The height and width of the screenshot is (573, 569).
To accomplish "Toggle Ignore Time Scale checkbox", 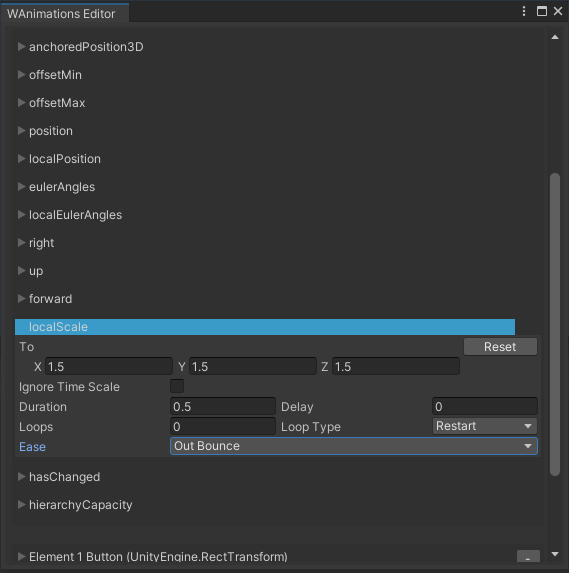I will click(177, 386).
